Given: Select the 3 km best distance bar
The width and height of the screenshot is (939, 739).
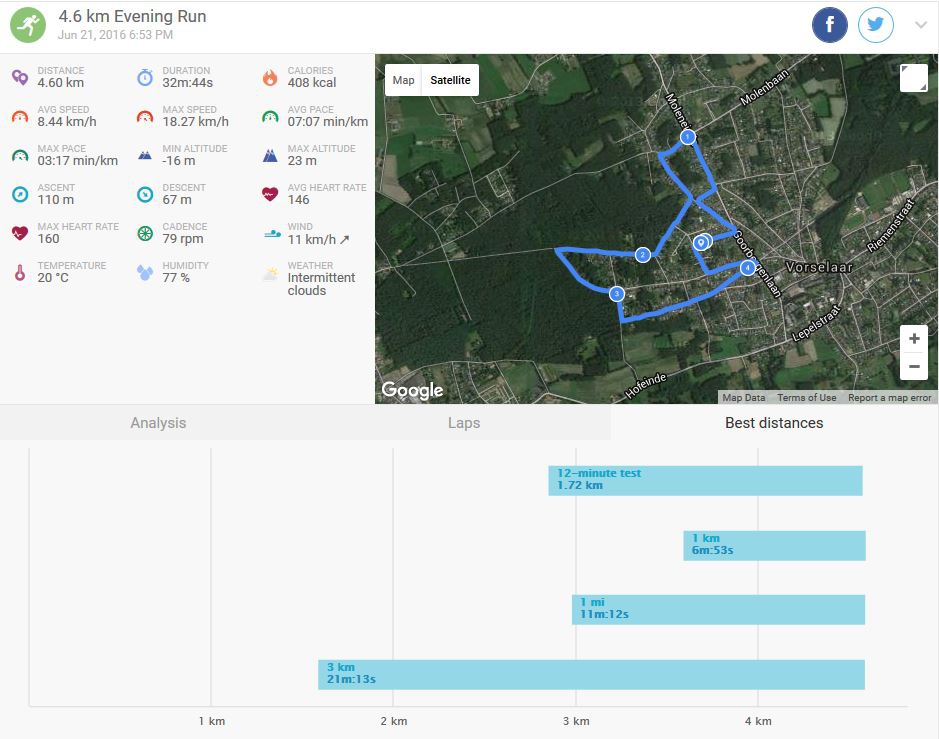Looking at the screenshot, I should [591, 674].
